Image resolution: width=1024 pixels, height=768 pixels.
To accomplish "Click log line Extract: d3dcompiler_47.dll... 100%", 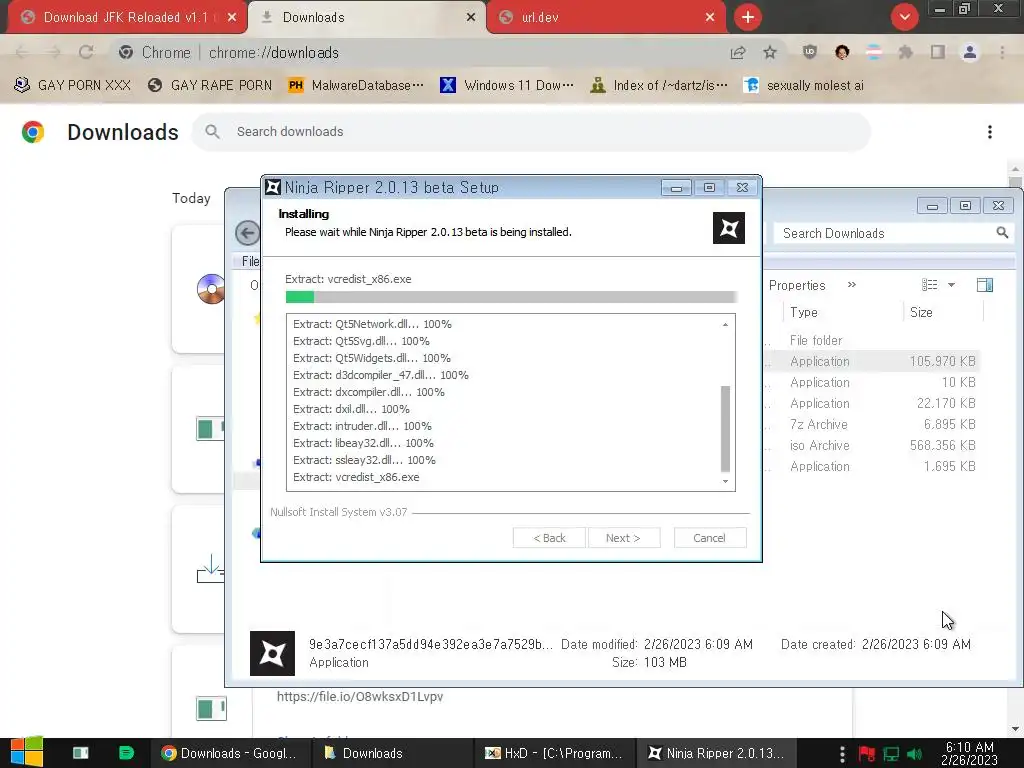I will (x=381, y=375).
